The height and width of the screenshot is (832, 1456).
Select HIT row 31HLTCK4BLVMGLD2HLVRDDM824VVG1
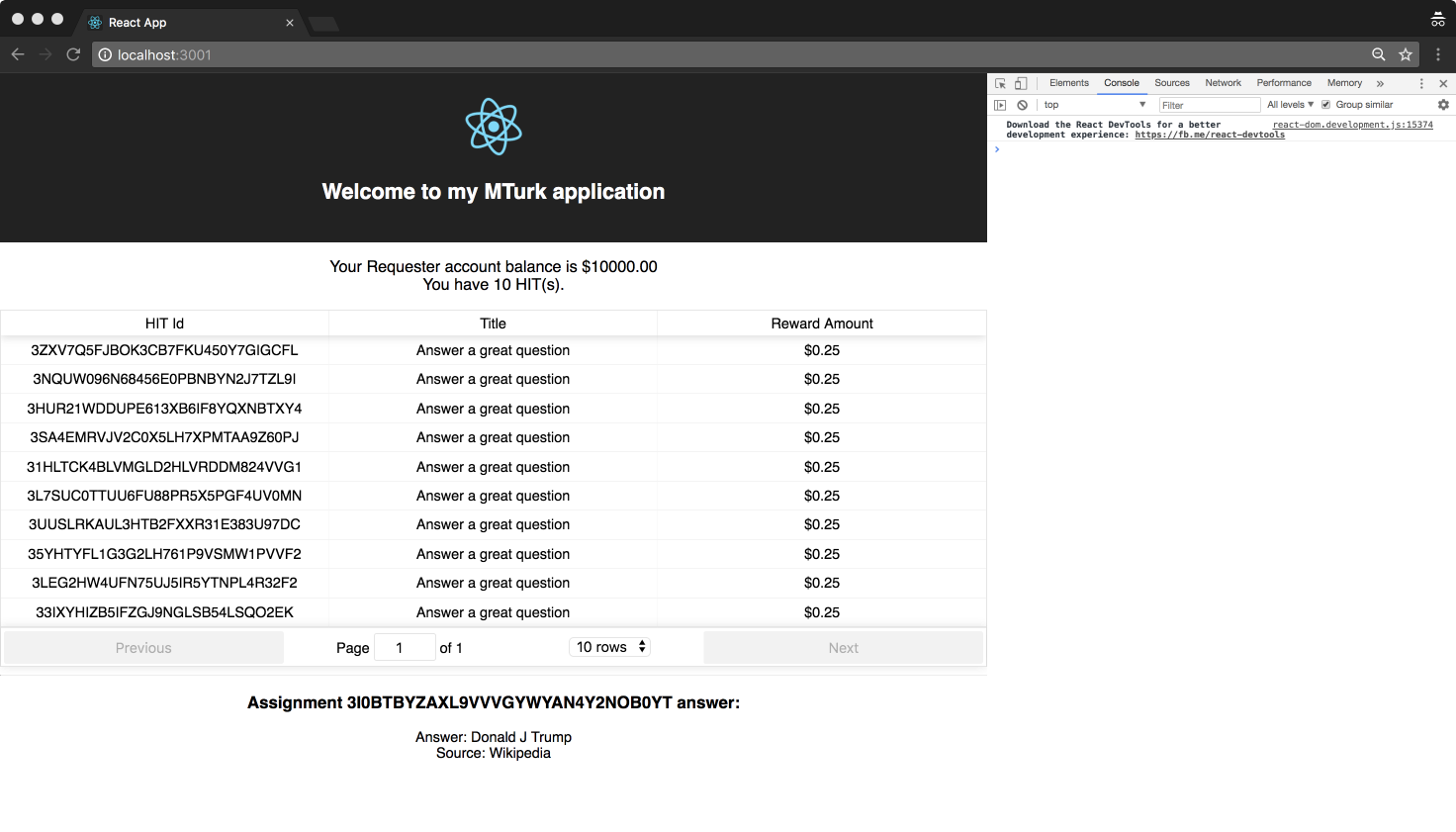click(493, 467)
